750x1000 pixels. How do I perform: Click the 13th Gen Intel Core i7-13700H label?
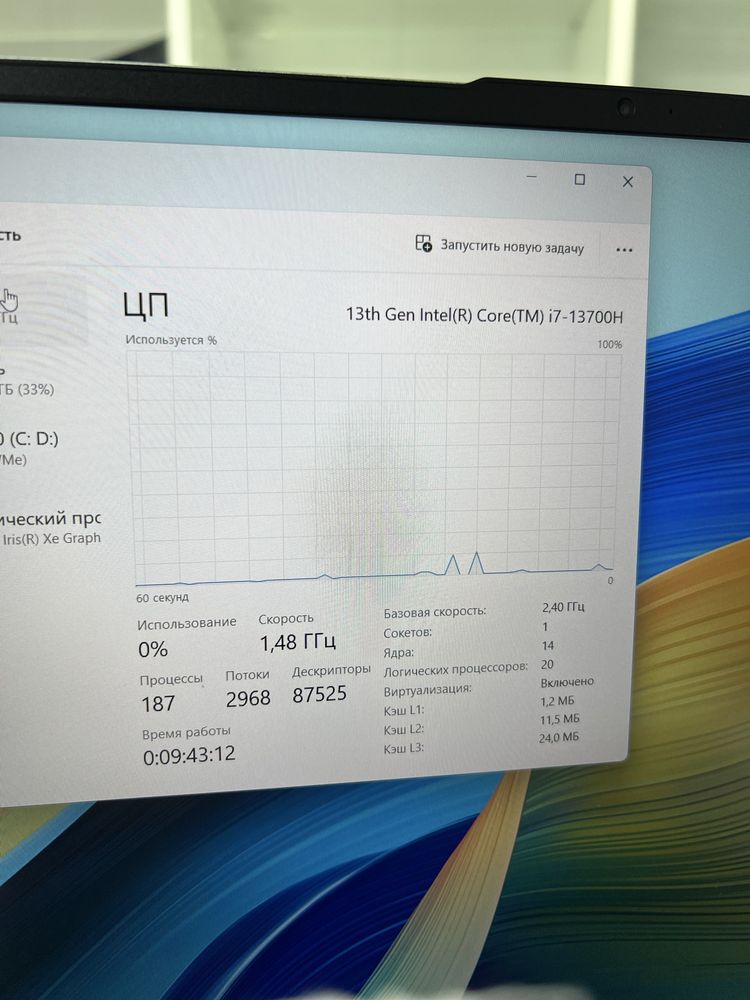[484, 315]
